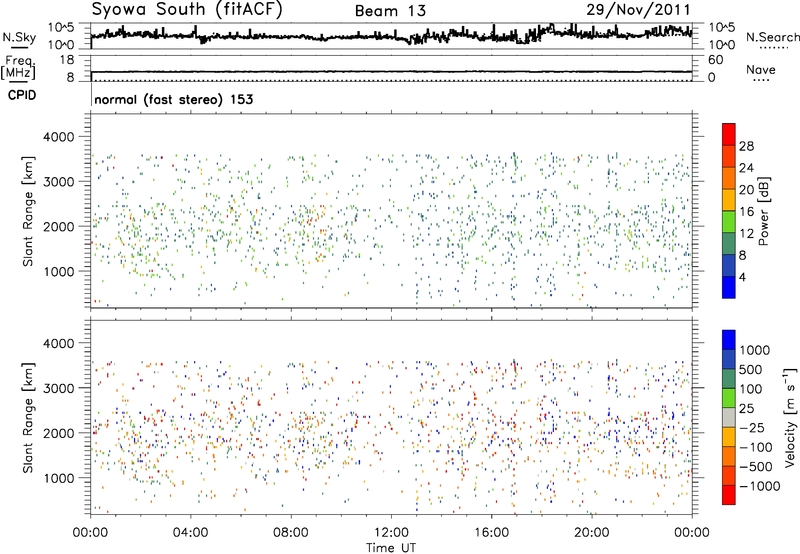Click the blue bottom segment of Power colorbar
This screenshot has height=554, width=800.
(x=729, y=287)
